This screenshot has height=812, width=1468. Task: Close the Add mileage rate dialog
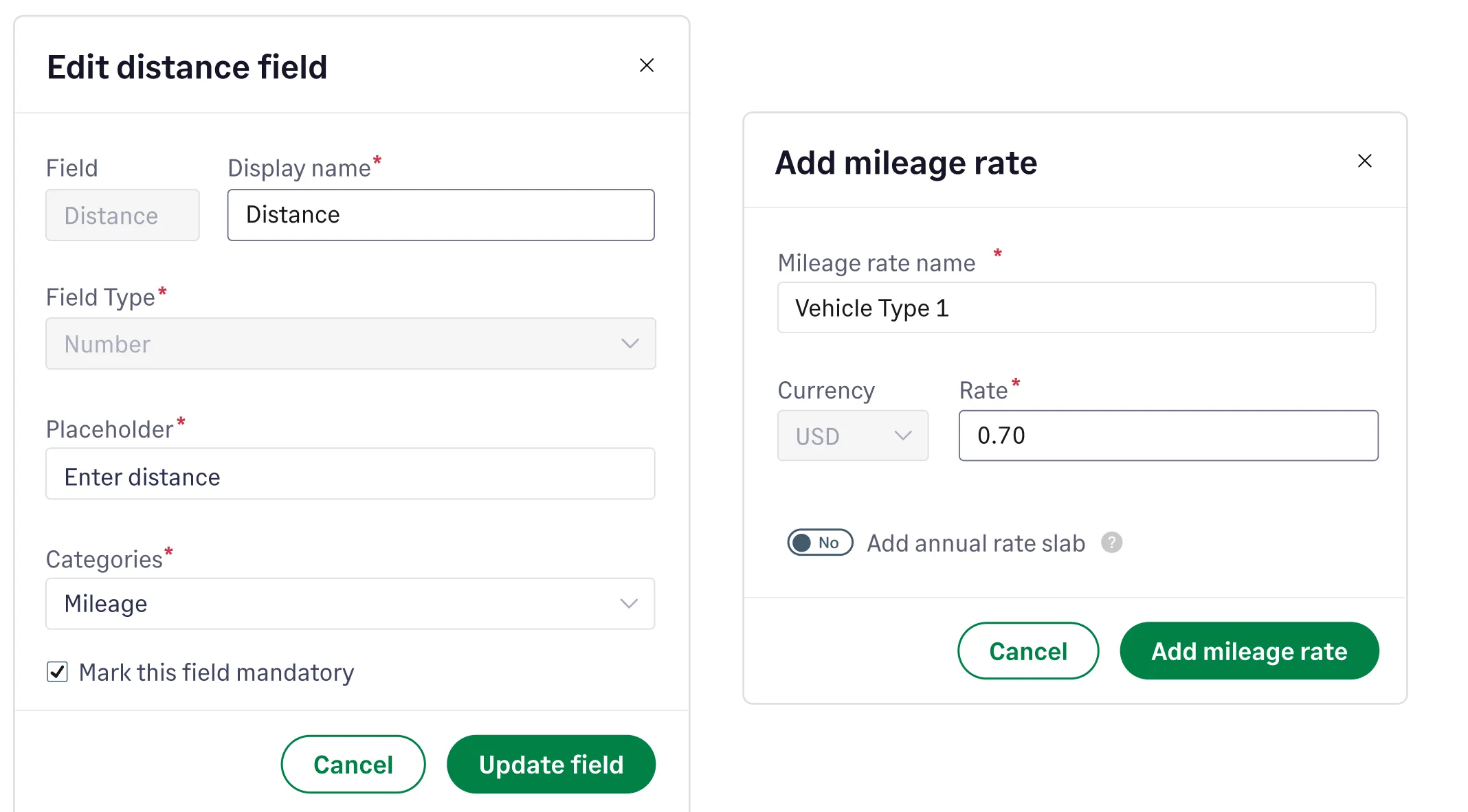1365,160
